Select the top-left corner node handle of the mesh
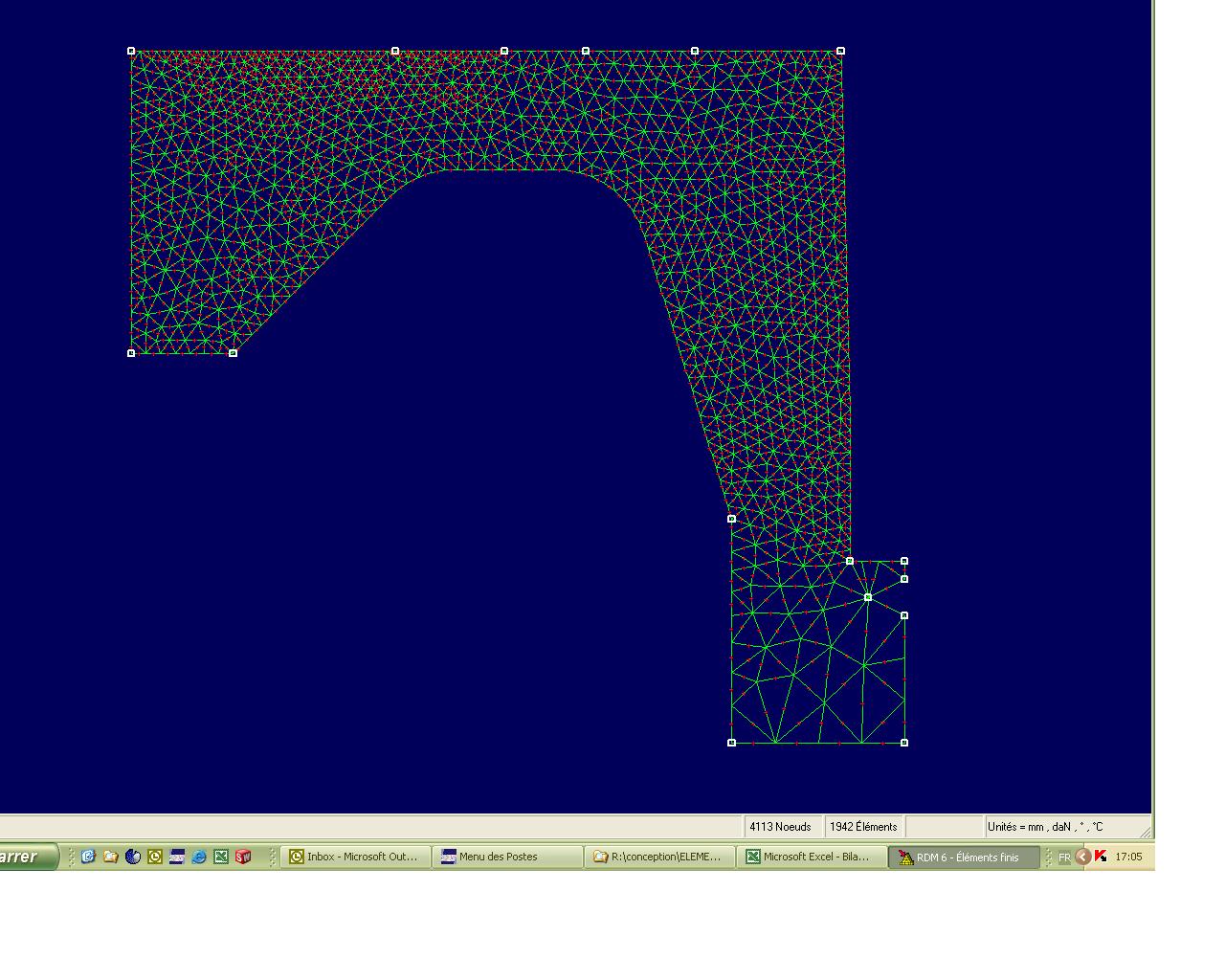This screenshot has height=980, width=1225. pos(130,49)
